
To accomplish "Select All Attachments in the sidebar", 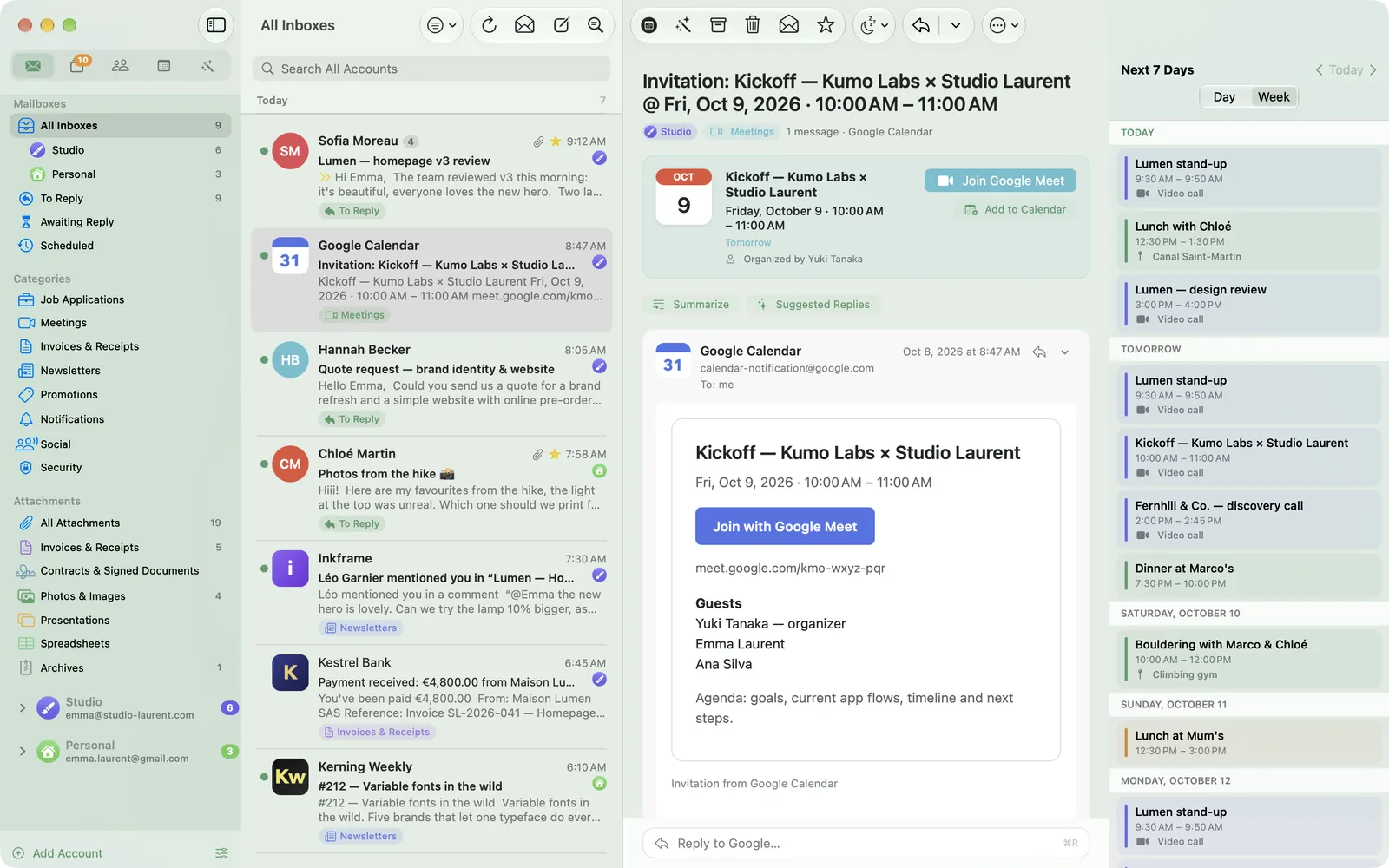I will (x=121, y=523).
